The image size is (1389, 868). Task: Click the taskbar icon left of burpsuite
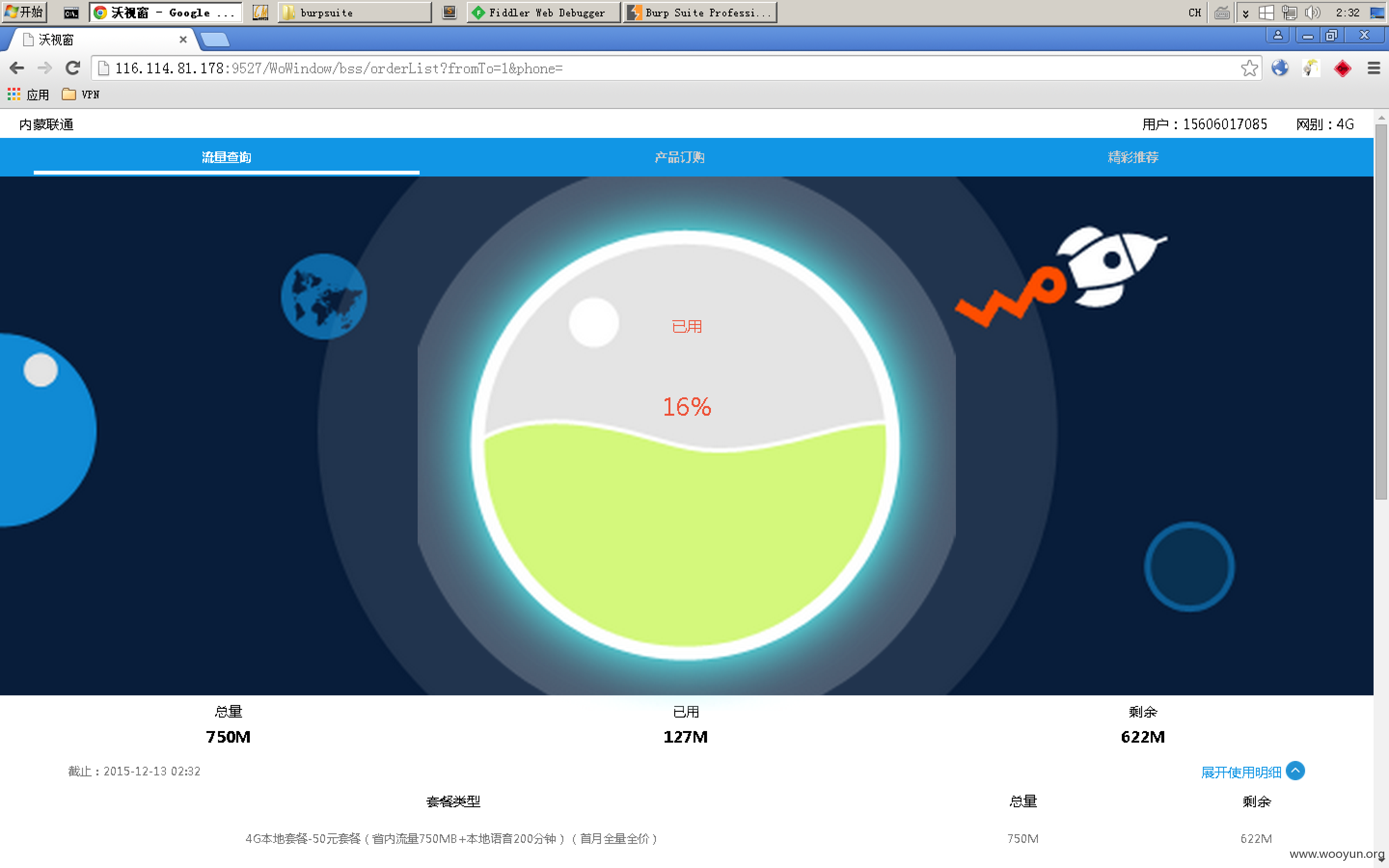260,12
